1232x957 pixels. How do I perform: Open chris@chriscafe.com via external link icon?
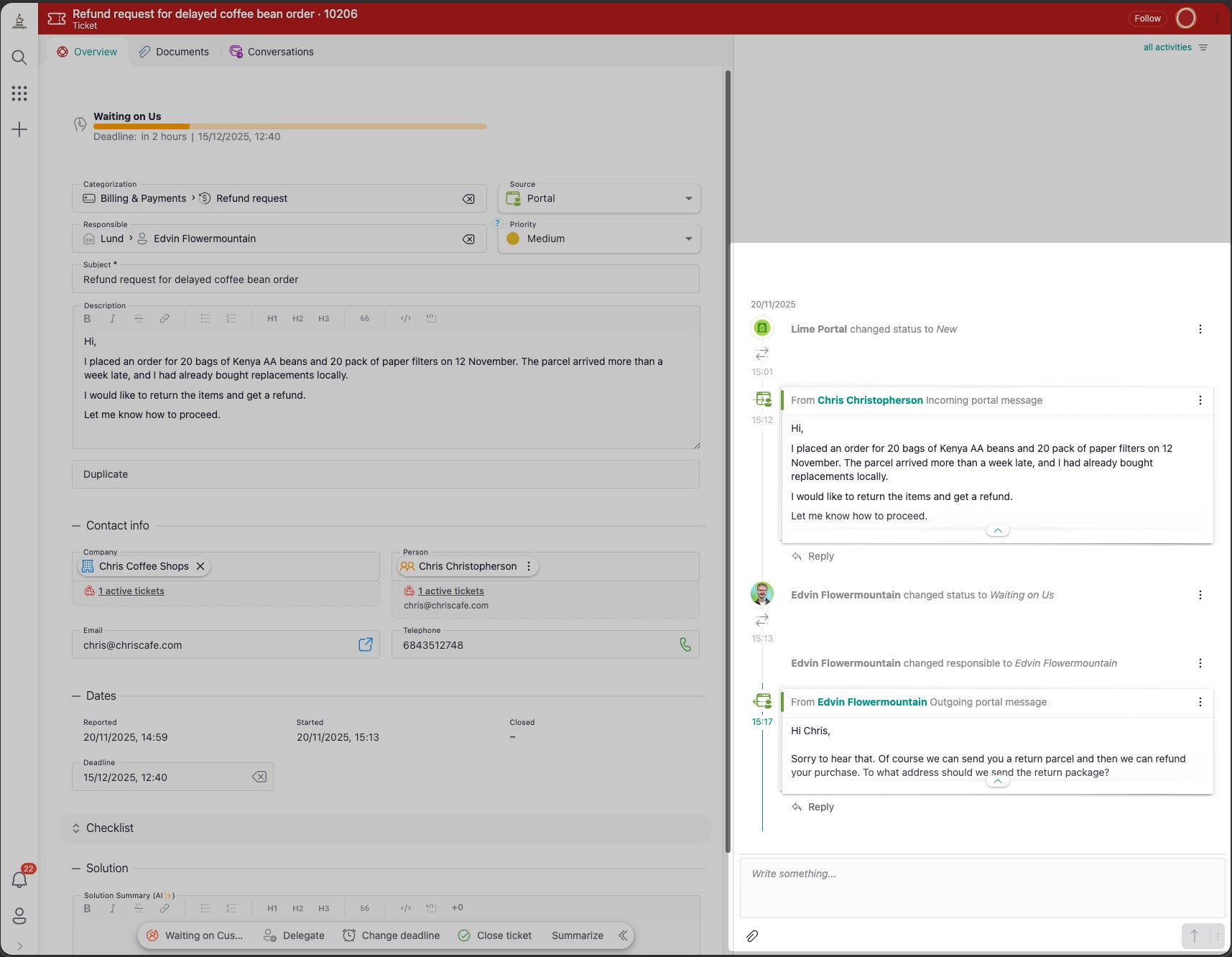point(365,644)
